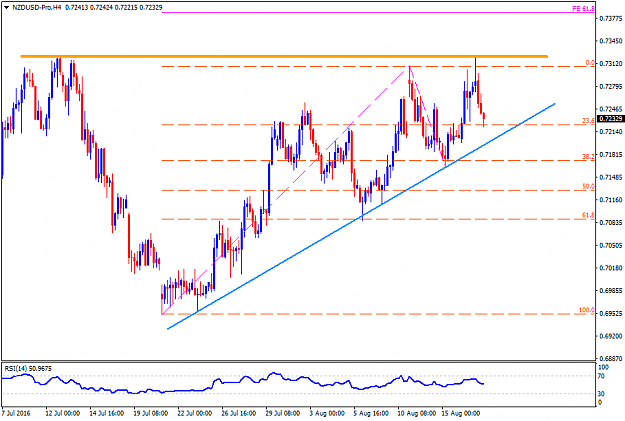
Task: Click the RSI scale value 70
Action: 602,376
